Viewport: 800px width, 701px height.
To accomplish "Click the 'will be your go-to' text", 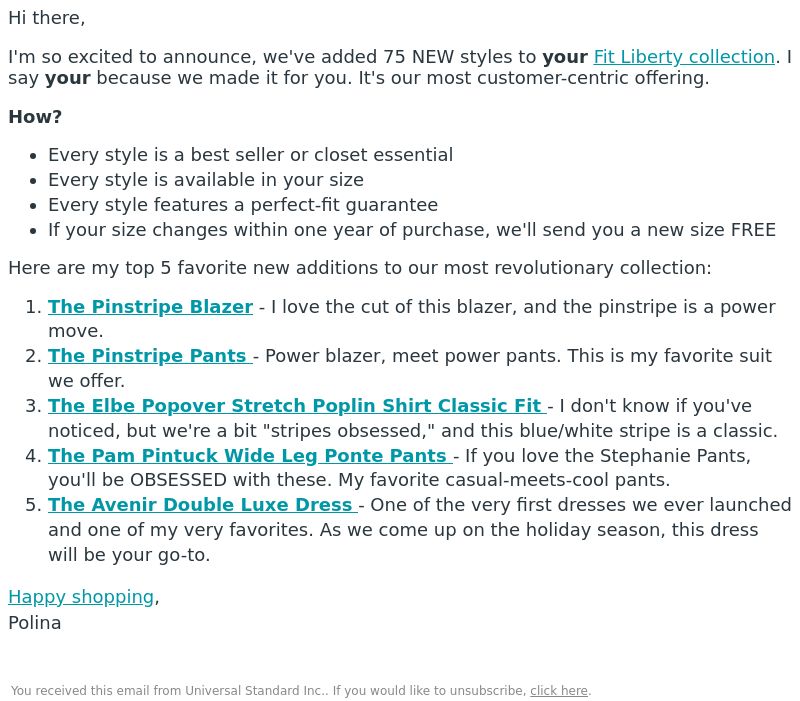I will [x=129, y=555].
